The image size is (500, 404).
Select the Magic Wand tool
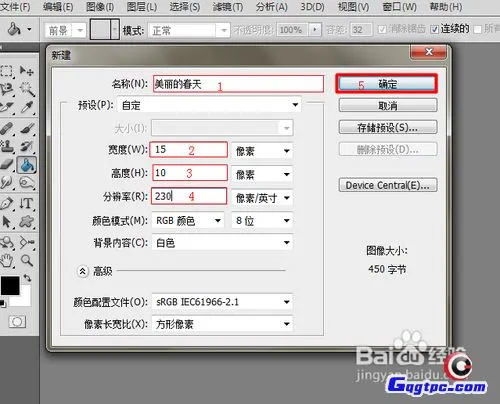[27, 89]
